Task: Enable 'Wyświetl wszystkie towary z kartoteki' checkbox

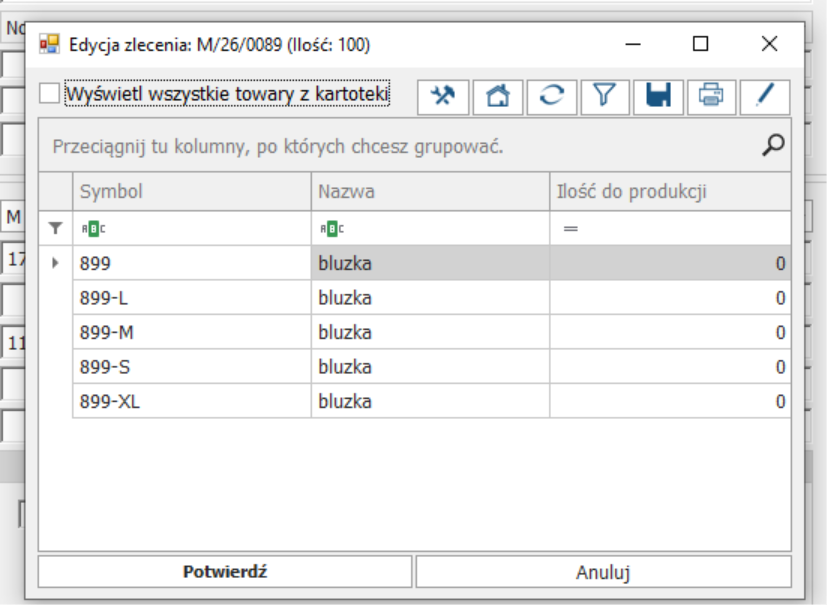Action: tap(49, 93)
